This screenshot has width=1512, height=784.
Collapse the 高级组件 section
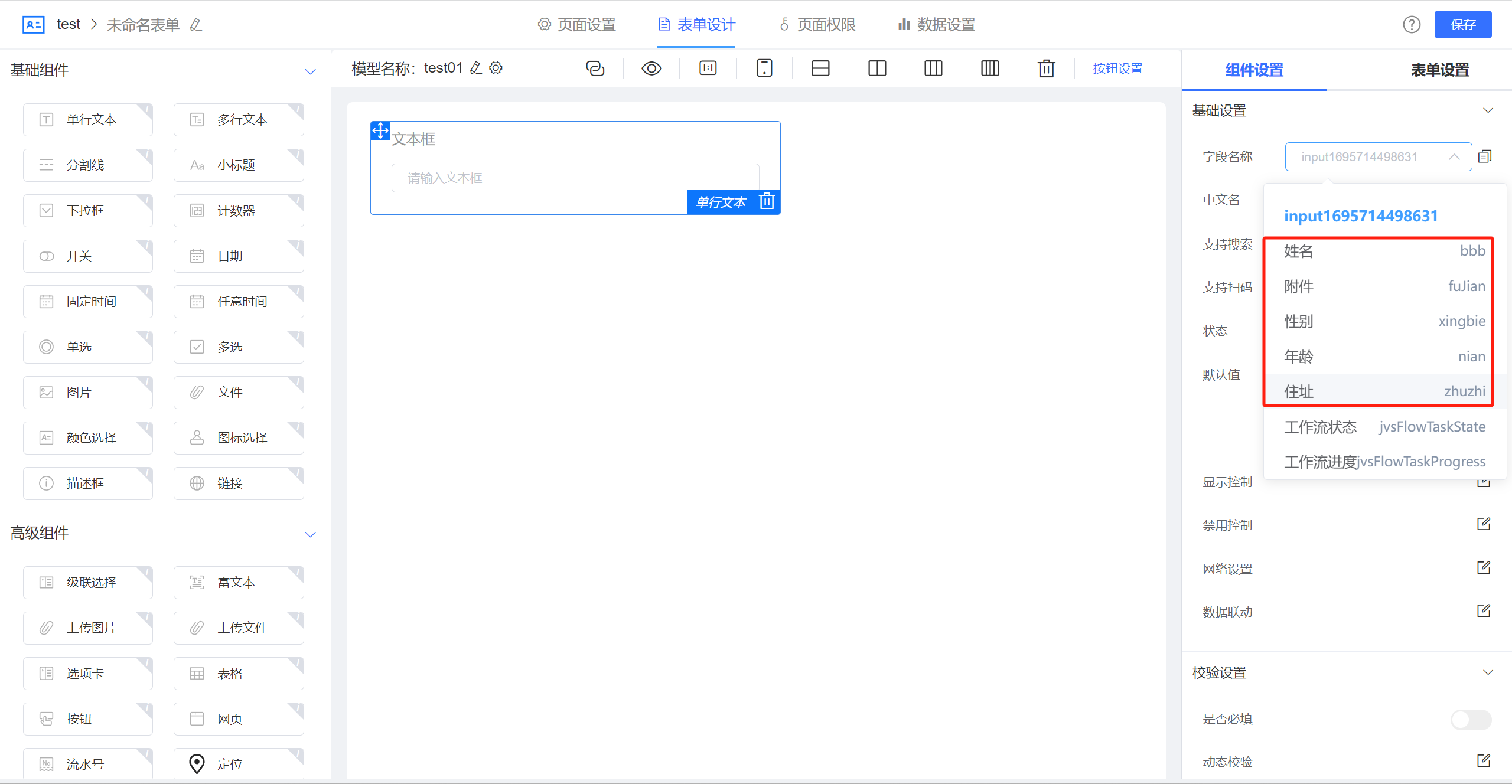click(310, 534)
